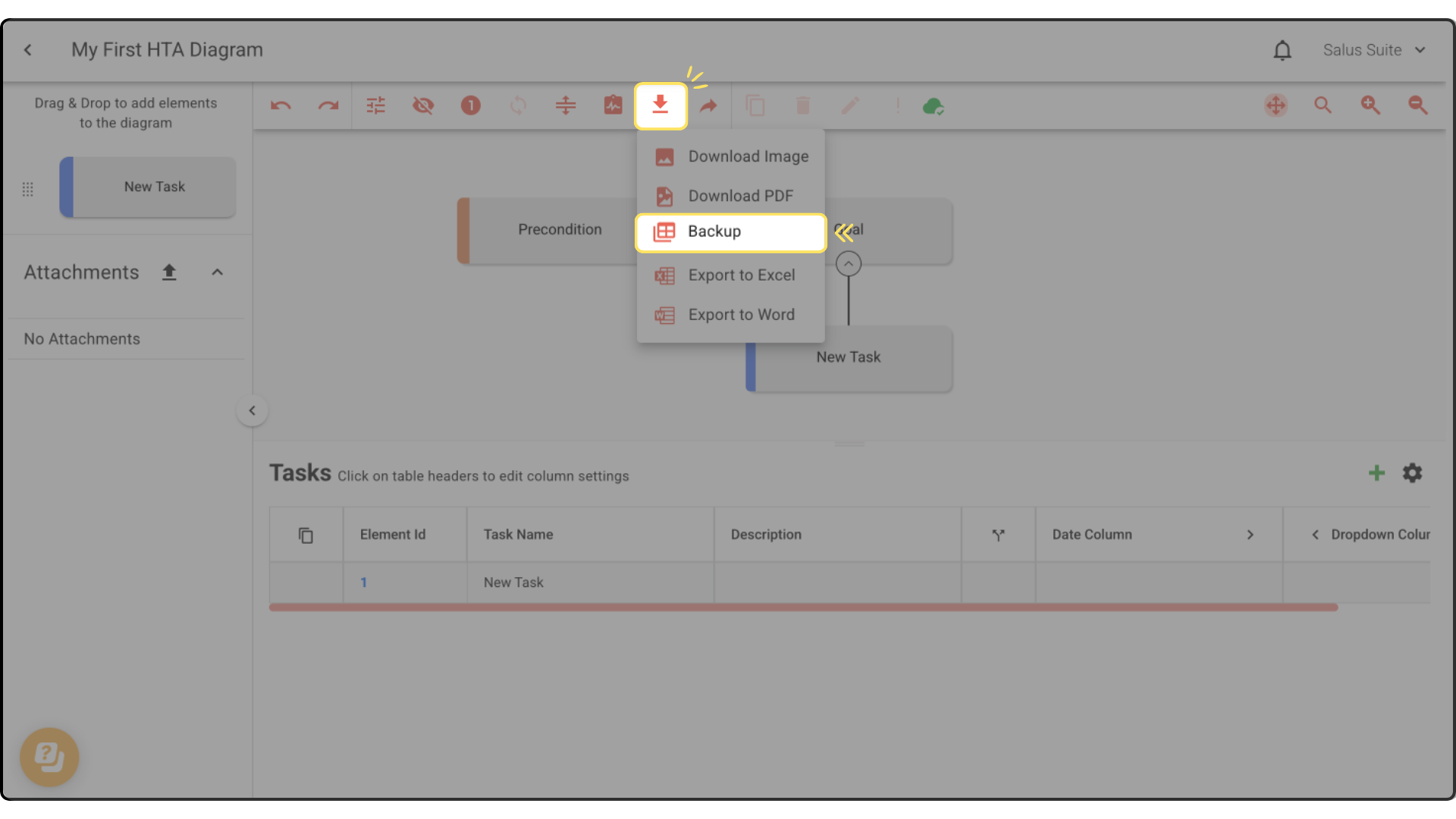The height and width of the screenshot is (819, 1456).
Task: Collapse the Goal node's children toggle
Action: [x=848, y=264]
